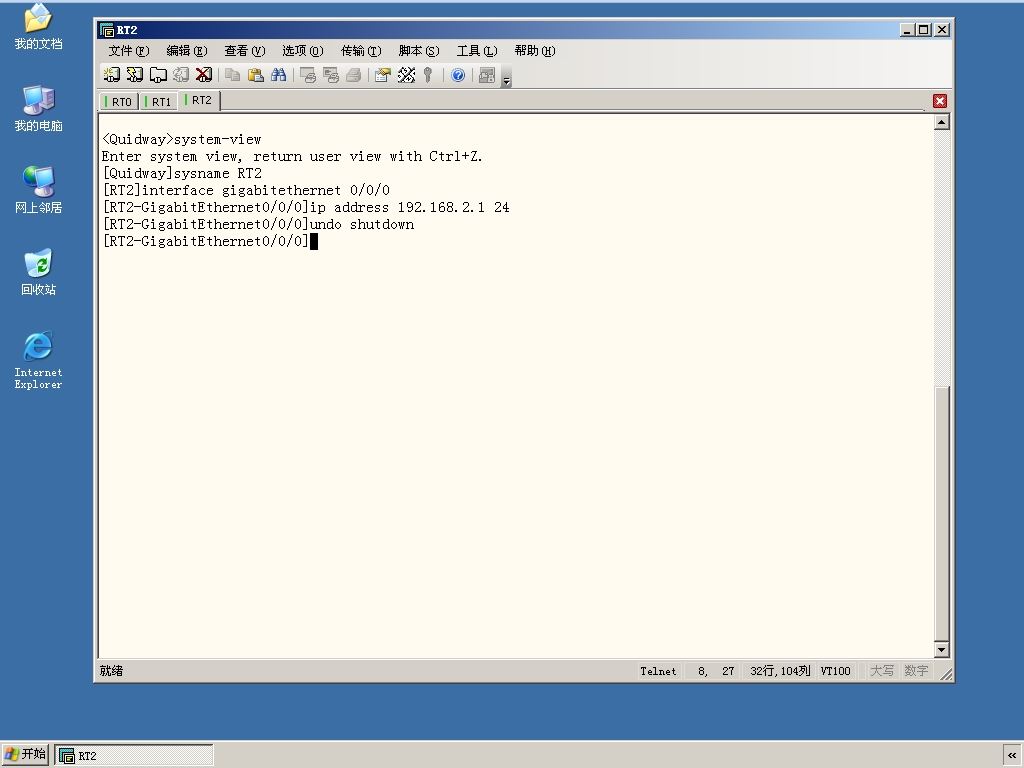
Task: Open the 文件(F) menu
Action: (129, 51)
